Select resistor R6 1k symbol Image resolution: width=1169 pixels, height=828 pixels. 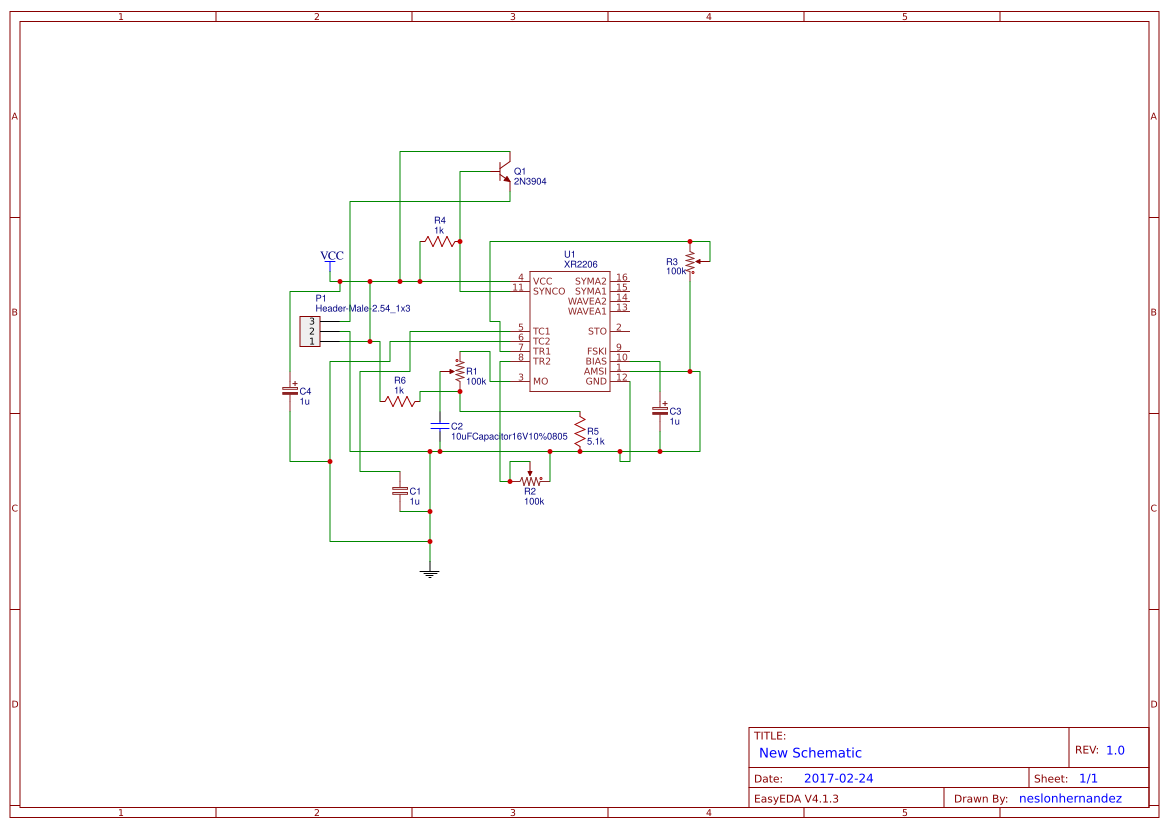pos(399,399)
